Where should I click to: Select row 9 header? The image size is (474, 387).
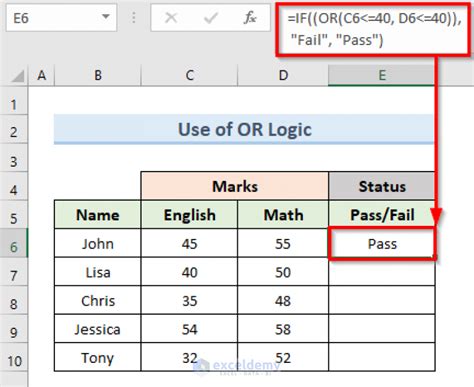coord(14,329)
